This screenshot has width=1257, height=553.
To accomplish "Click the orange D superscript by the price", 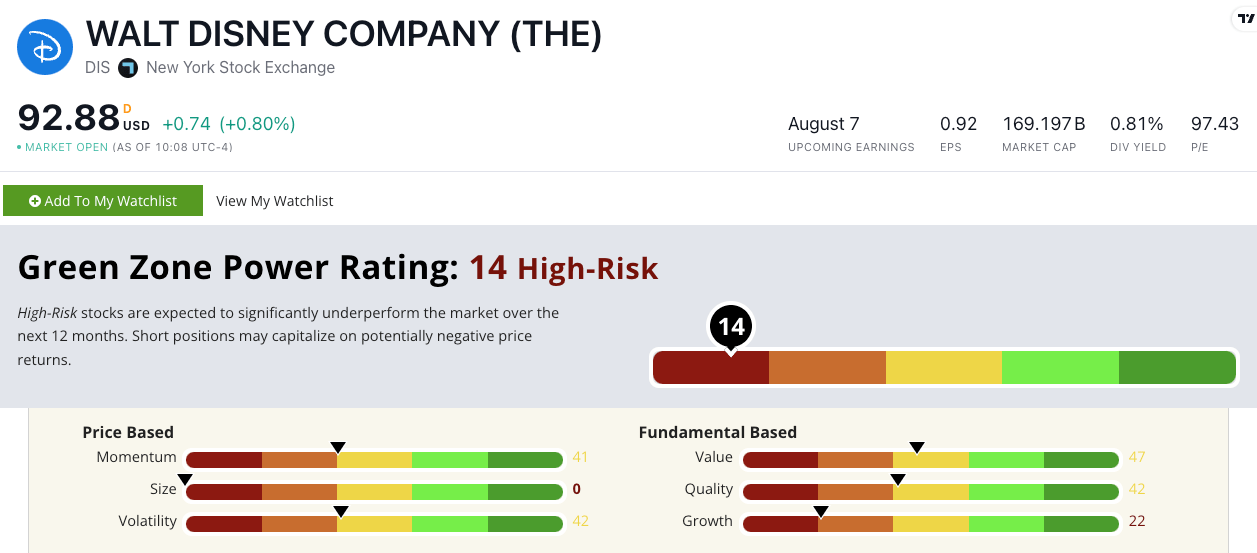I will 127,108.
